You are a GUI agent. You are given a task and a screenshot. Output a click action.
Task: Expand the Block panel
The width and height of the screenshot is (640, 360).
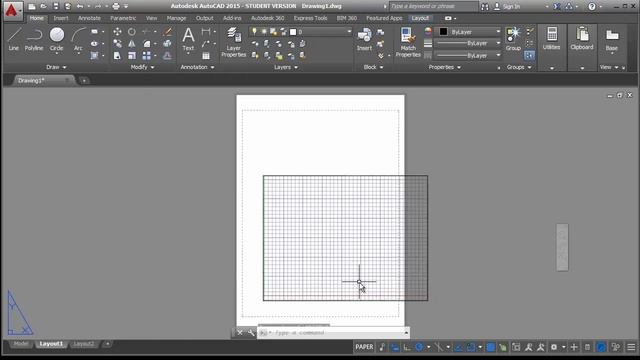[373, 67]
